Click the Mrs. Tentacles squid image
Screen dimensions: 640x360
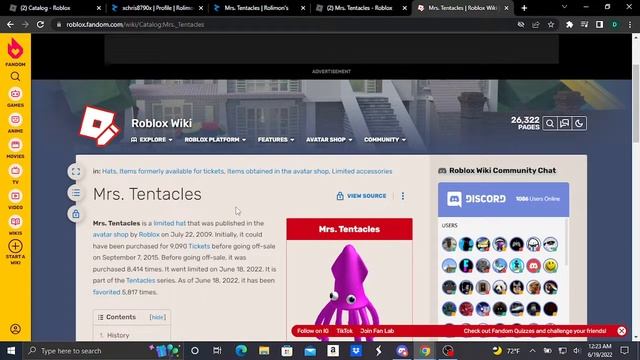click(x=349, y=291)
